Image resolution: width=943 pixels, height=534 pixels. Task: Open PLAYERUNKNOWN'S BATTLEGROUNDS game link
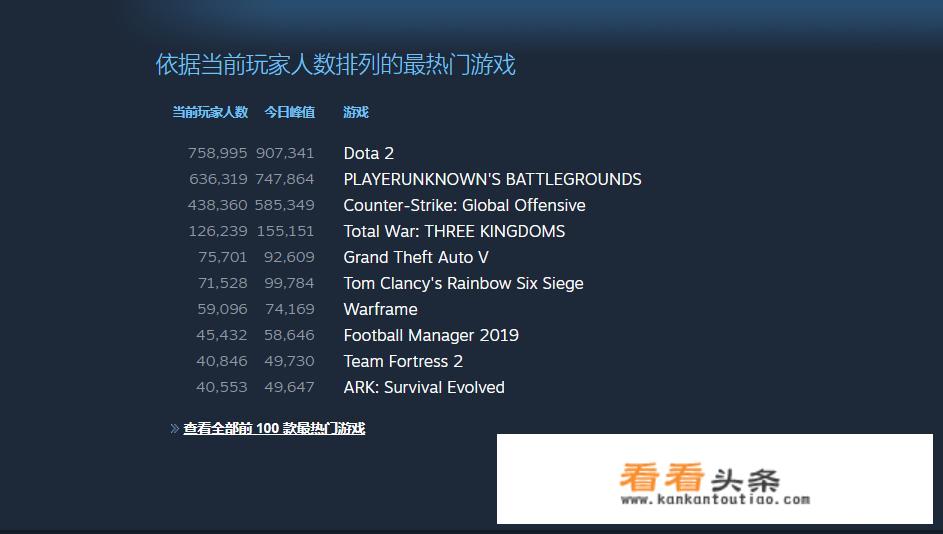point(493,179)
